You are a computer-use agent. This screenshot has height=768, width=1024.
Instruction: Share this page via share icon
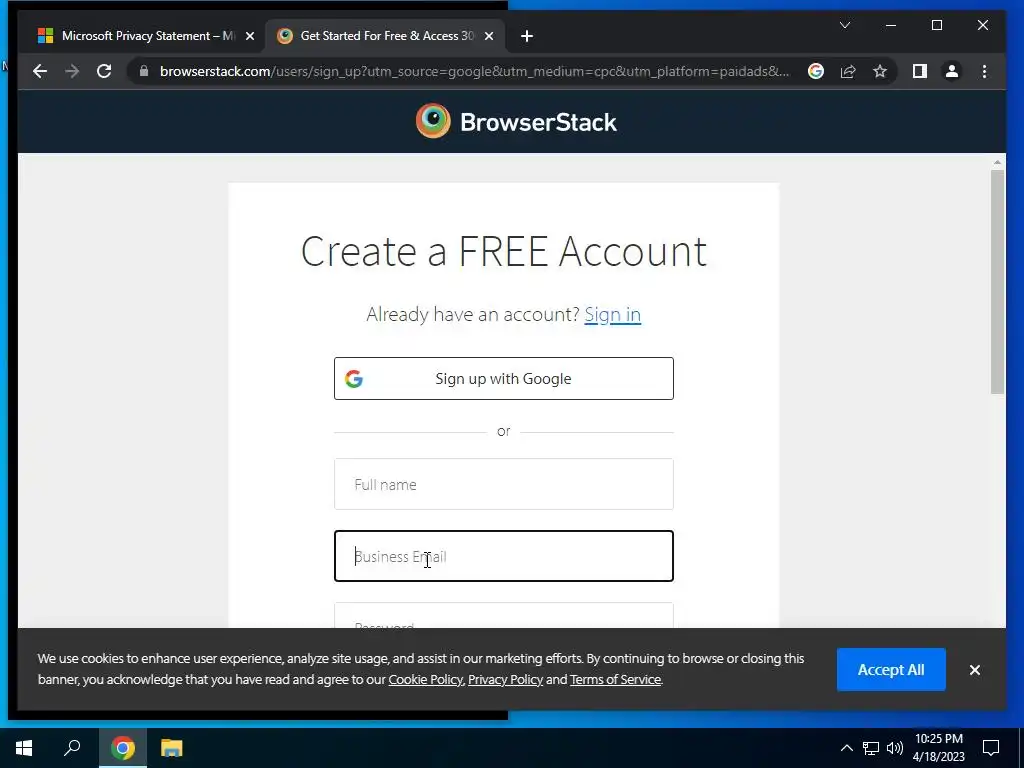click(x=848, y=71)
